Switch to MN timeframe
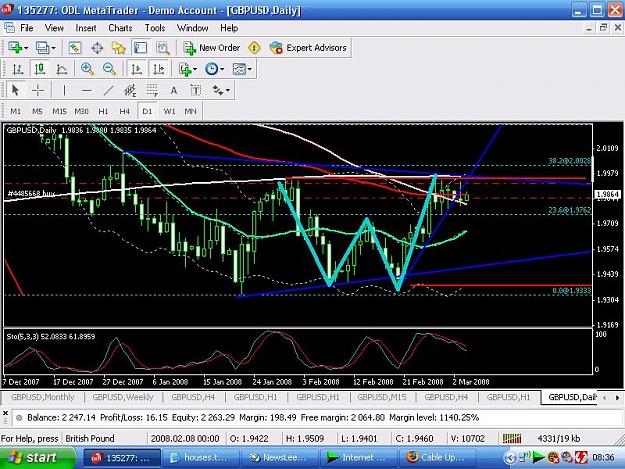The width and height of the screenshot is (625, 469). click(x=191, y=111)
